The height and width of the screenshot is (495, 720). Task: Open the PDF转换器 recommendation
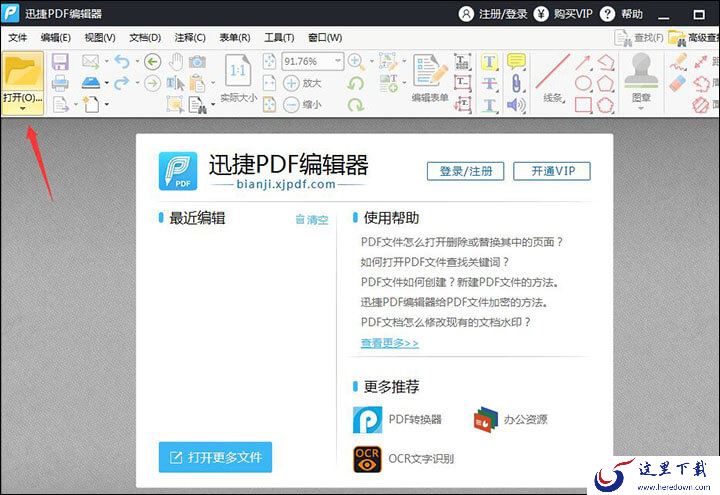point(397,420)
